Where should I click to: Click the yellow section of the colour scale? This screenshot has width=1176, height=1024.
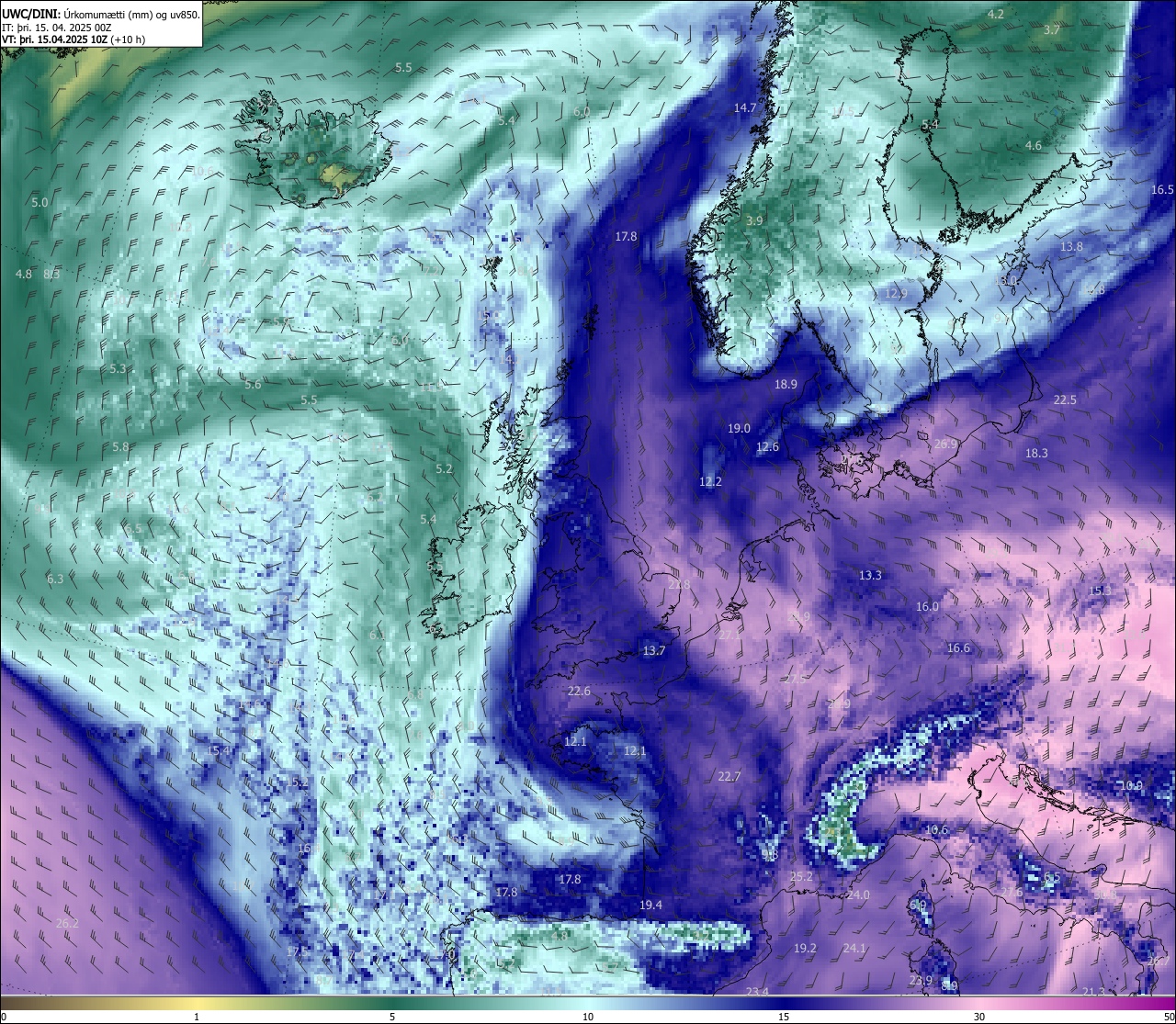point(197,1003)
